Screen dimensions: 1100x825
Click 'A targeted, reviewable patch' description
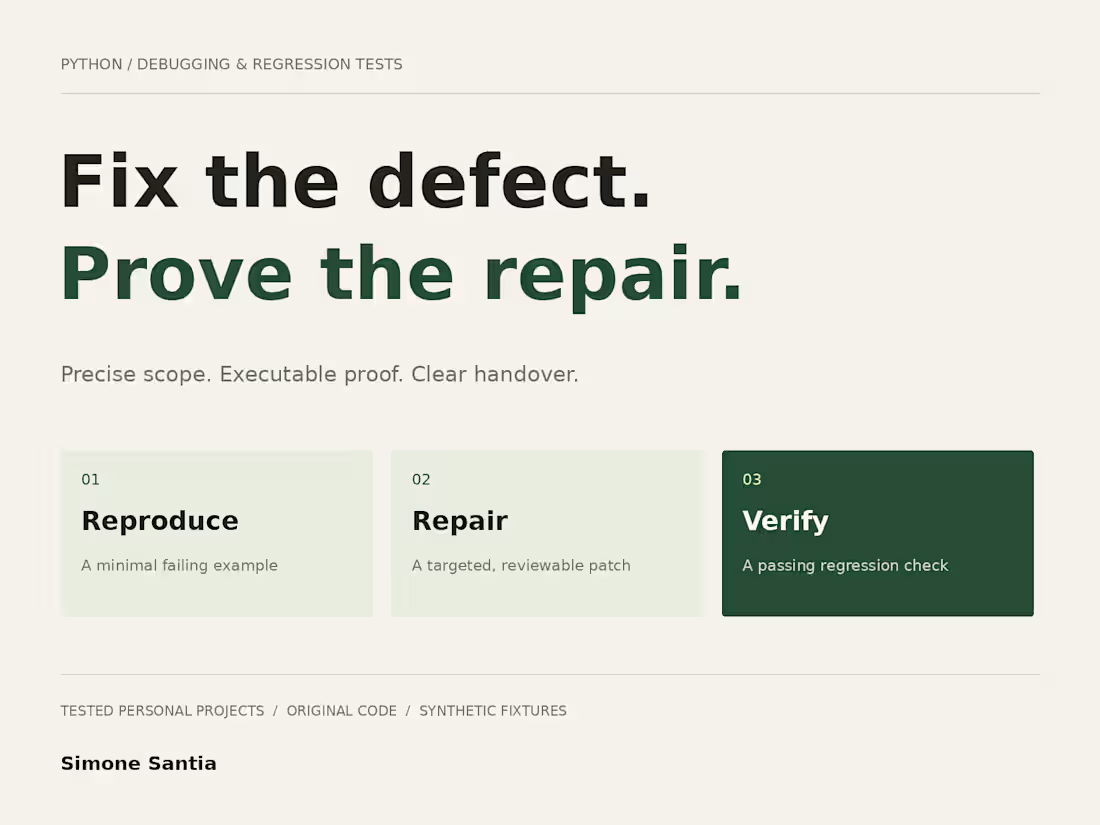(x=521, y=565)
